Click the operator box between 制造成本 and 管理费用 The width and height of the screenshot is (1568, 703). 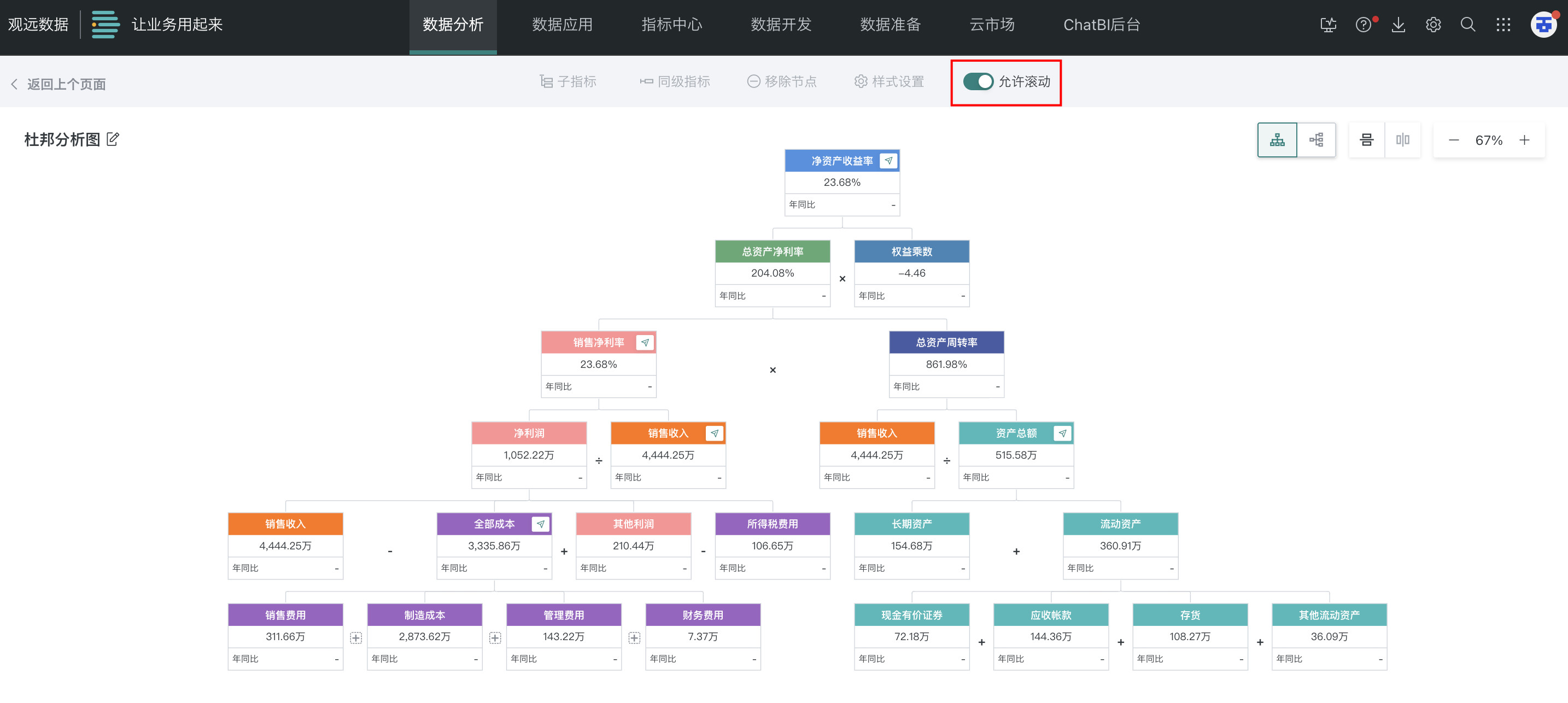[x=495, y=637]
